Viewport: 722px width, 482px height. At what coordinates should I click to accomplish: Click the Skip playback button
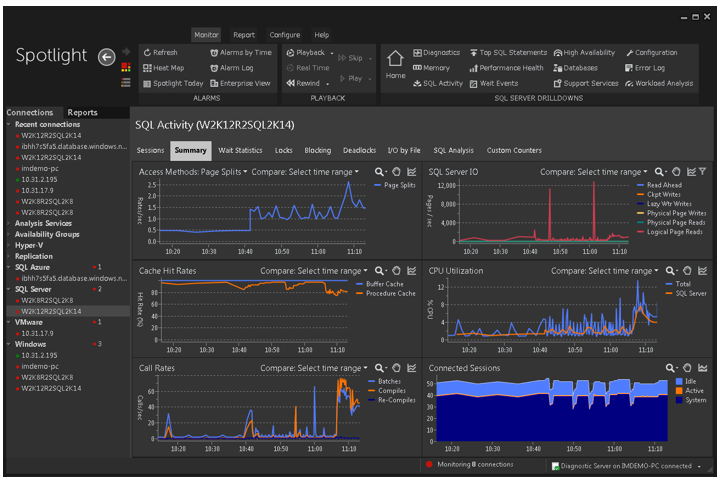tap(351, 58)
